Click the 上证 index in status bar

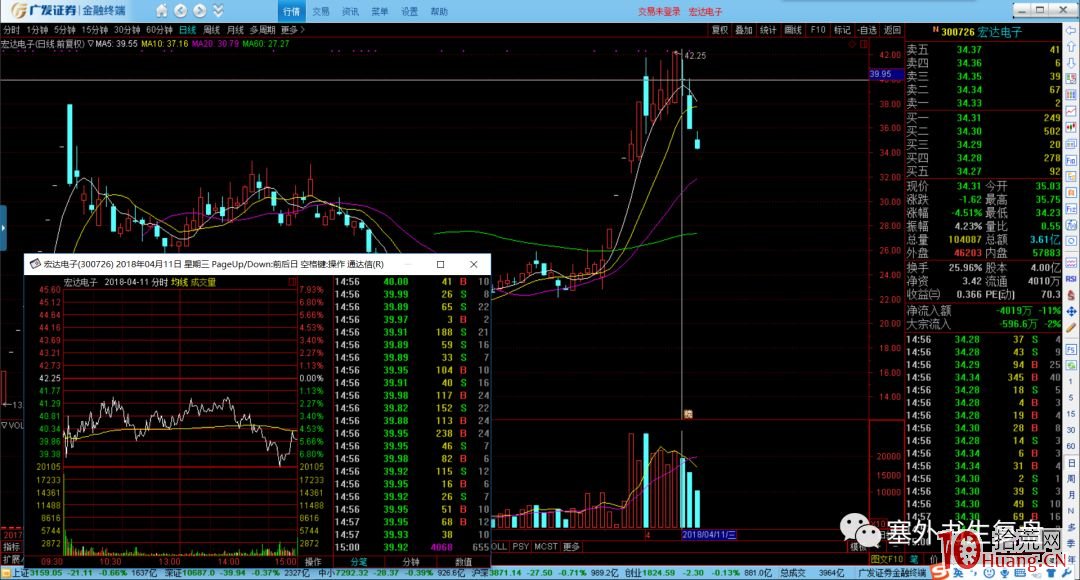(21, 573)
